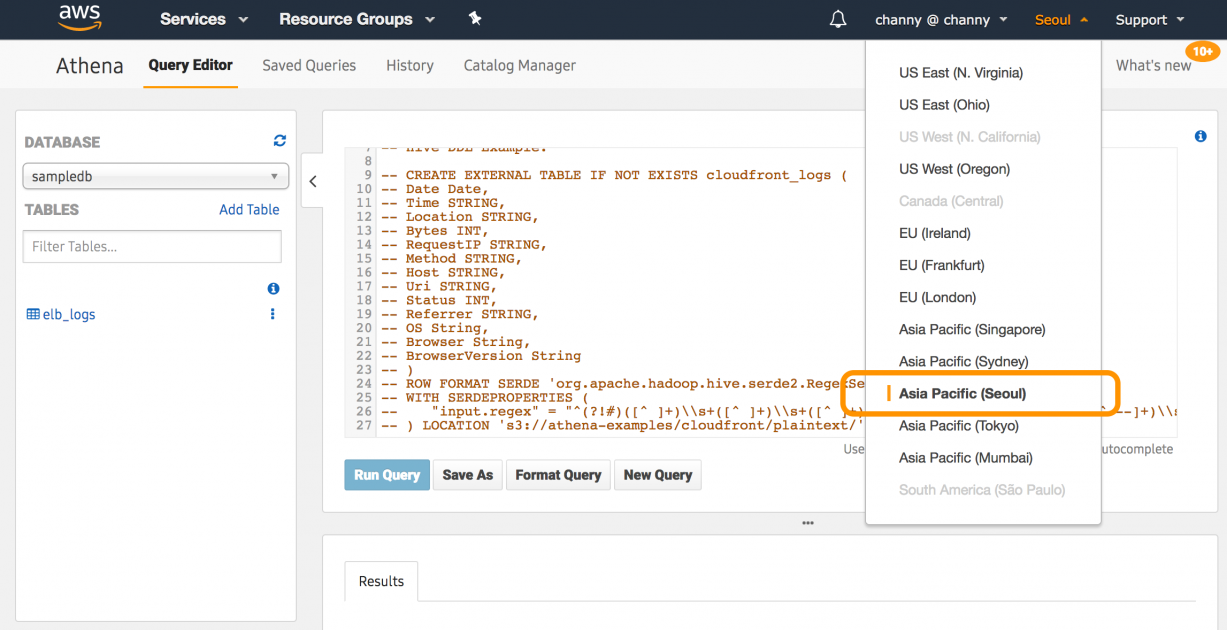Click the info icon above the query editor
The width and height of the screenshot is (1227, 630).
[1200, 135]
